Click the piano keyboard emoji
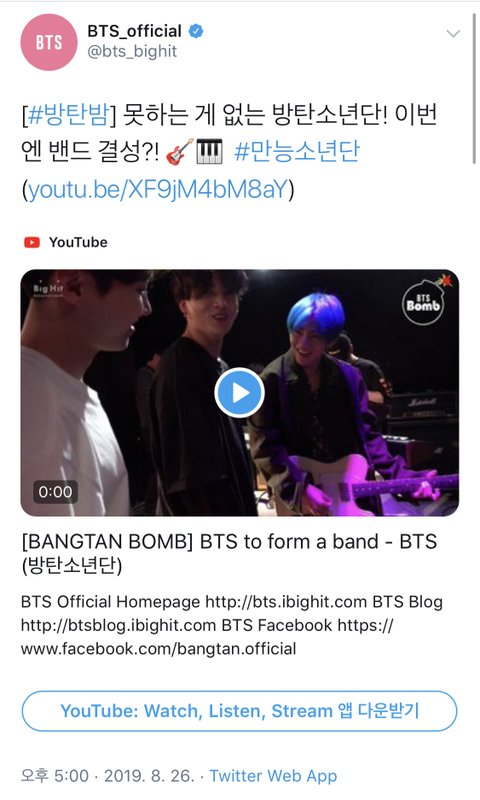This screenshot has width=480, height=800. tap(210, 152)
